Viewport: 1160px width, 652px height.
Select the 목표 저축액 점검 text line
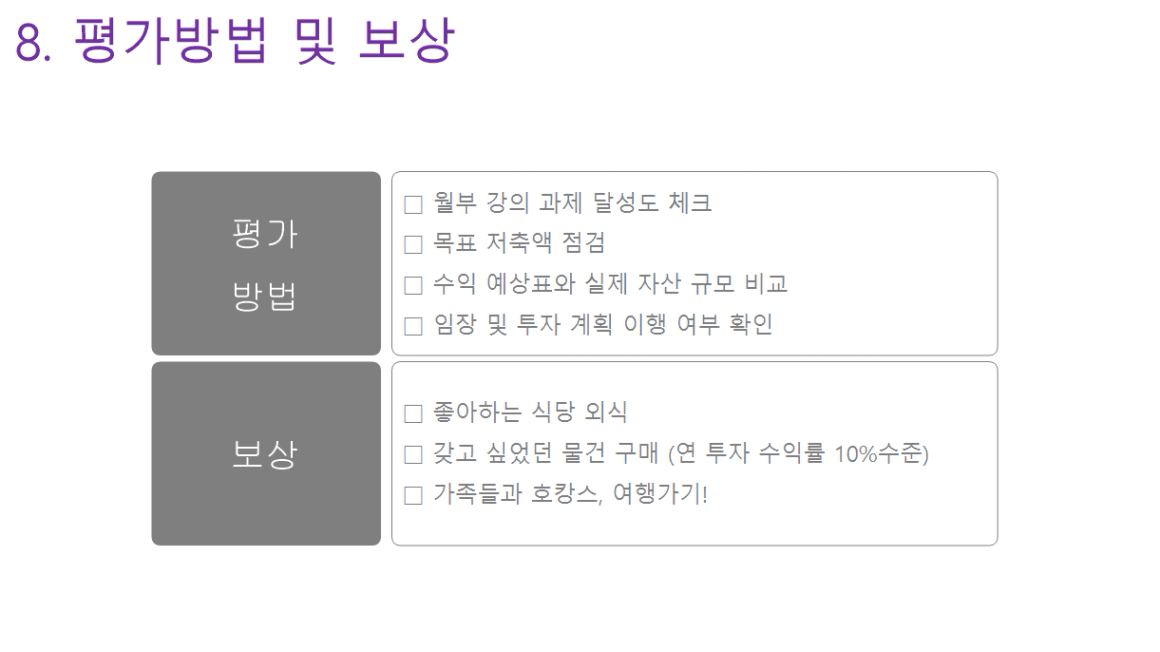[x=519, y=243]
